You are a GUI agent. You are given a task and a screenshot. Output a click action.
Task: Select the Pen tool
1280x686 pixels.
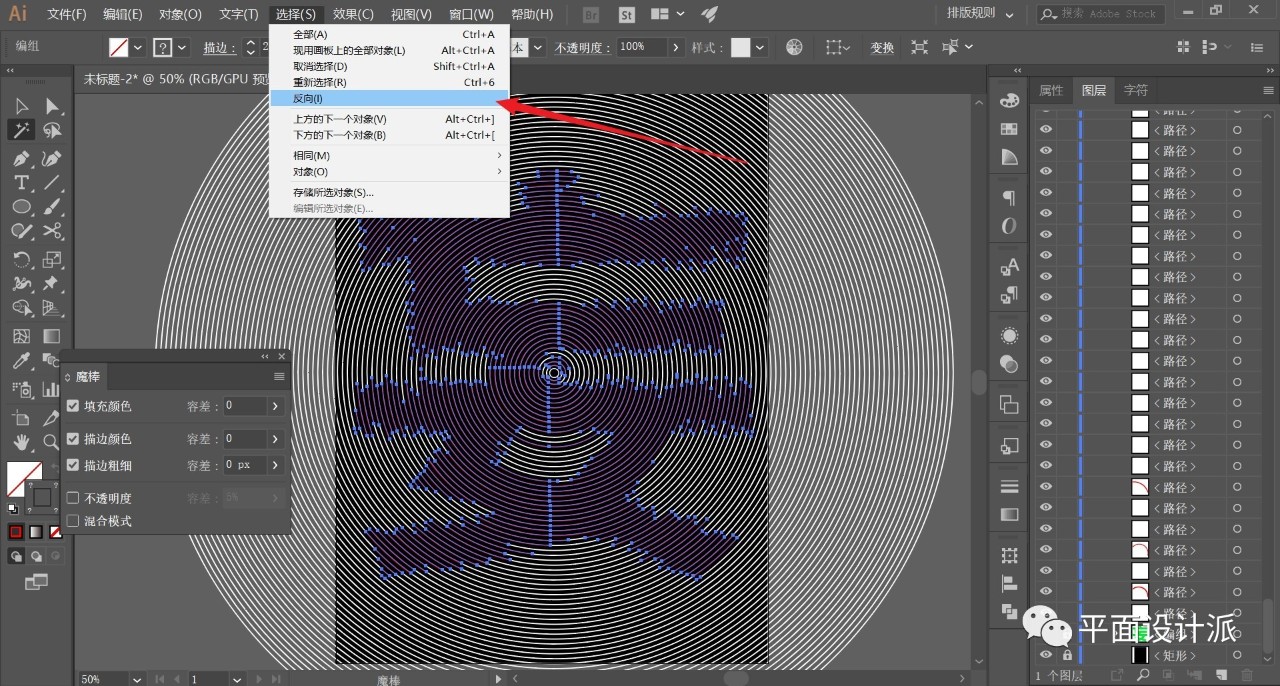(21, 158)
